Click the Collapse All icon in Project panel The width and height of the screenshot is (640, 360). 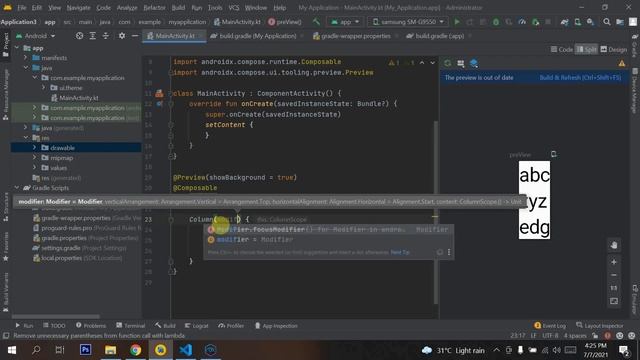pos(106,36)
